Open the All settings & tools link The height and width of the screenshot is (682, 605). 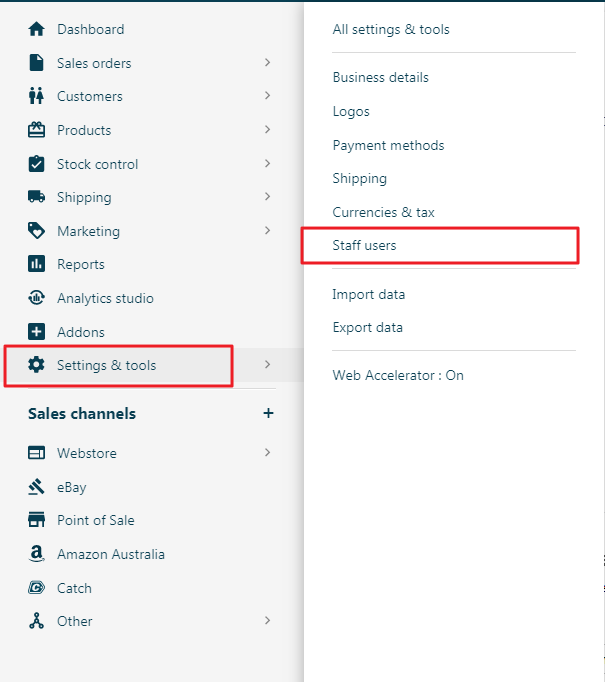coord(391,29)
